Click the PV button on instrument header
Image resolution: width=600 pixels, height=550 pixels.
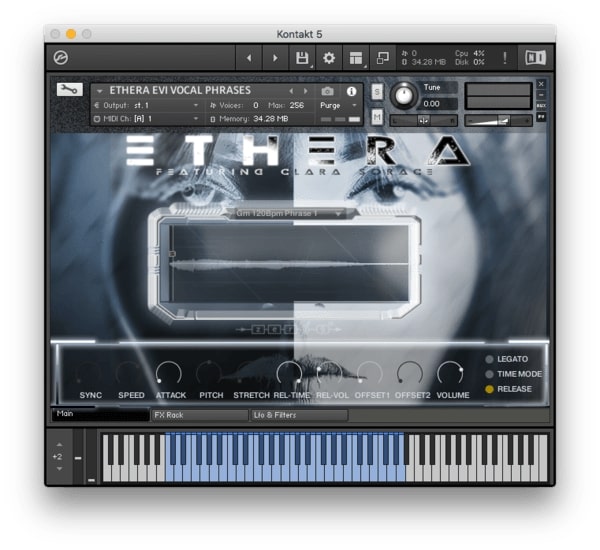pyautogui.click(x=541, y=116)
